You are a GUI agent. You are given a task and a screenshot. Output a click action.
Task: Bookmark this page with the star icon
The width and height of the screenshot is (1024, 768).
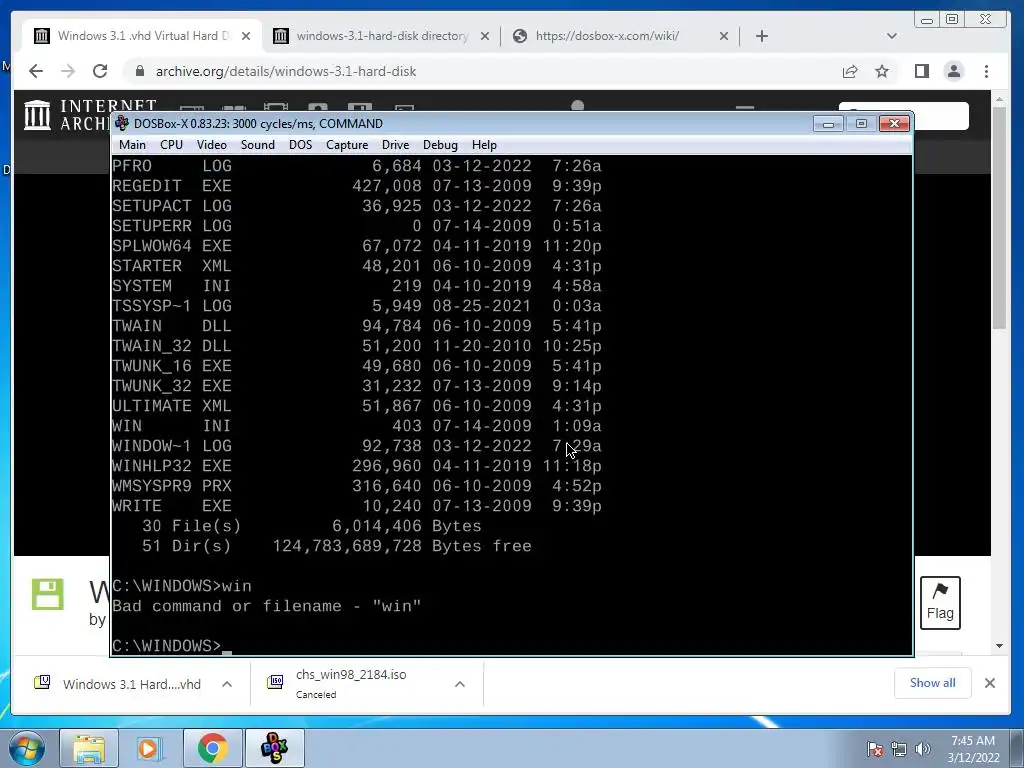882,71
